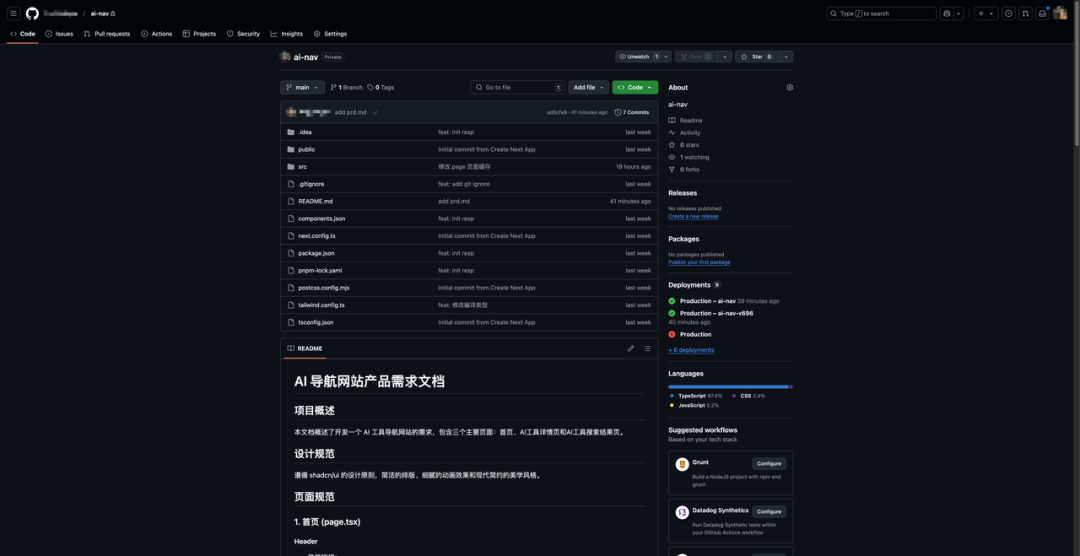
Task: Open the next.config.ts file
Action: [317, 236]
